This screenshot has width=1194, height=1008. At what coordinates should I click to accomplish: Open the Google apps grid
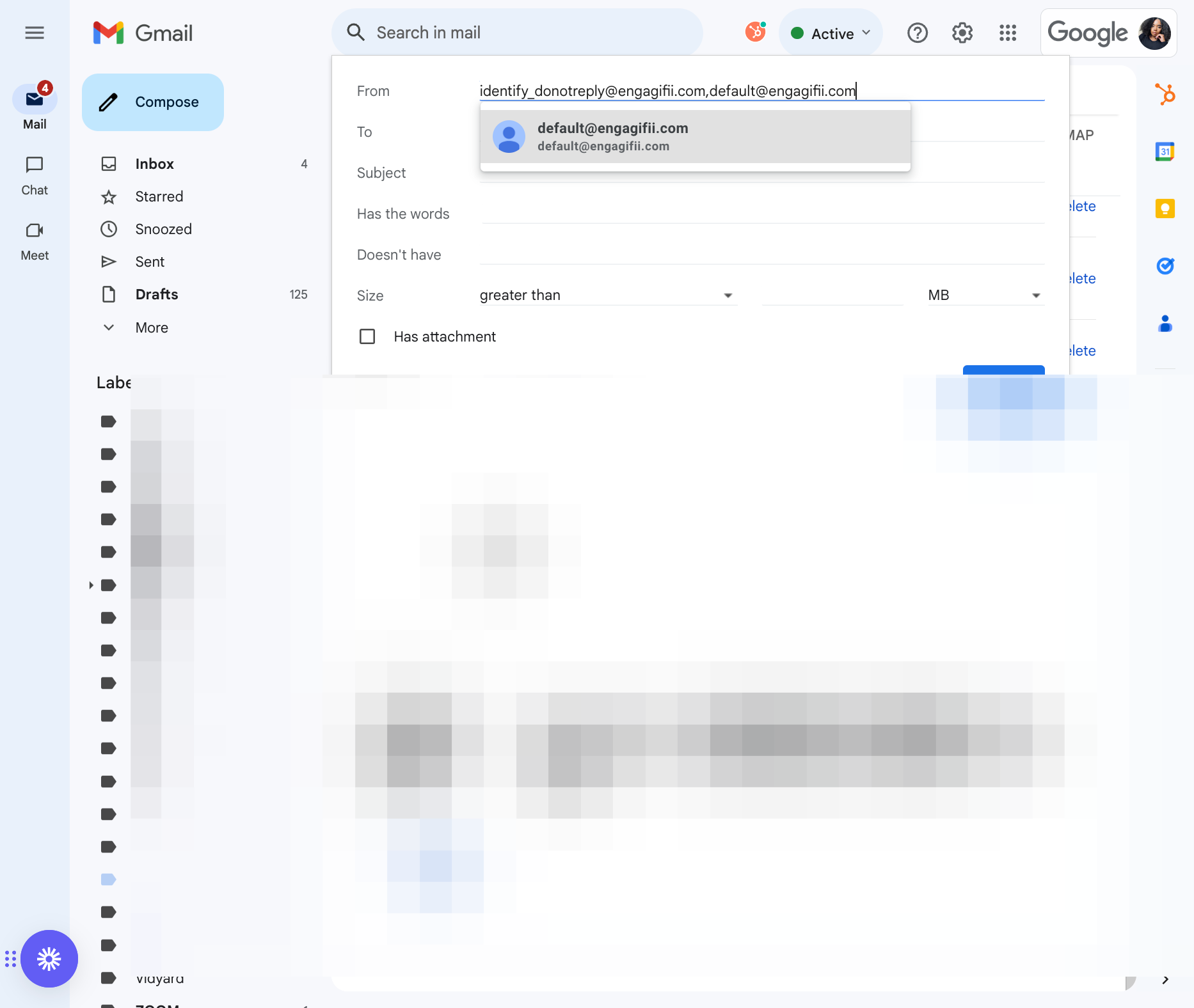tap(1008, 33)
